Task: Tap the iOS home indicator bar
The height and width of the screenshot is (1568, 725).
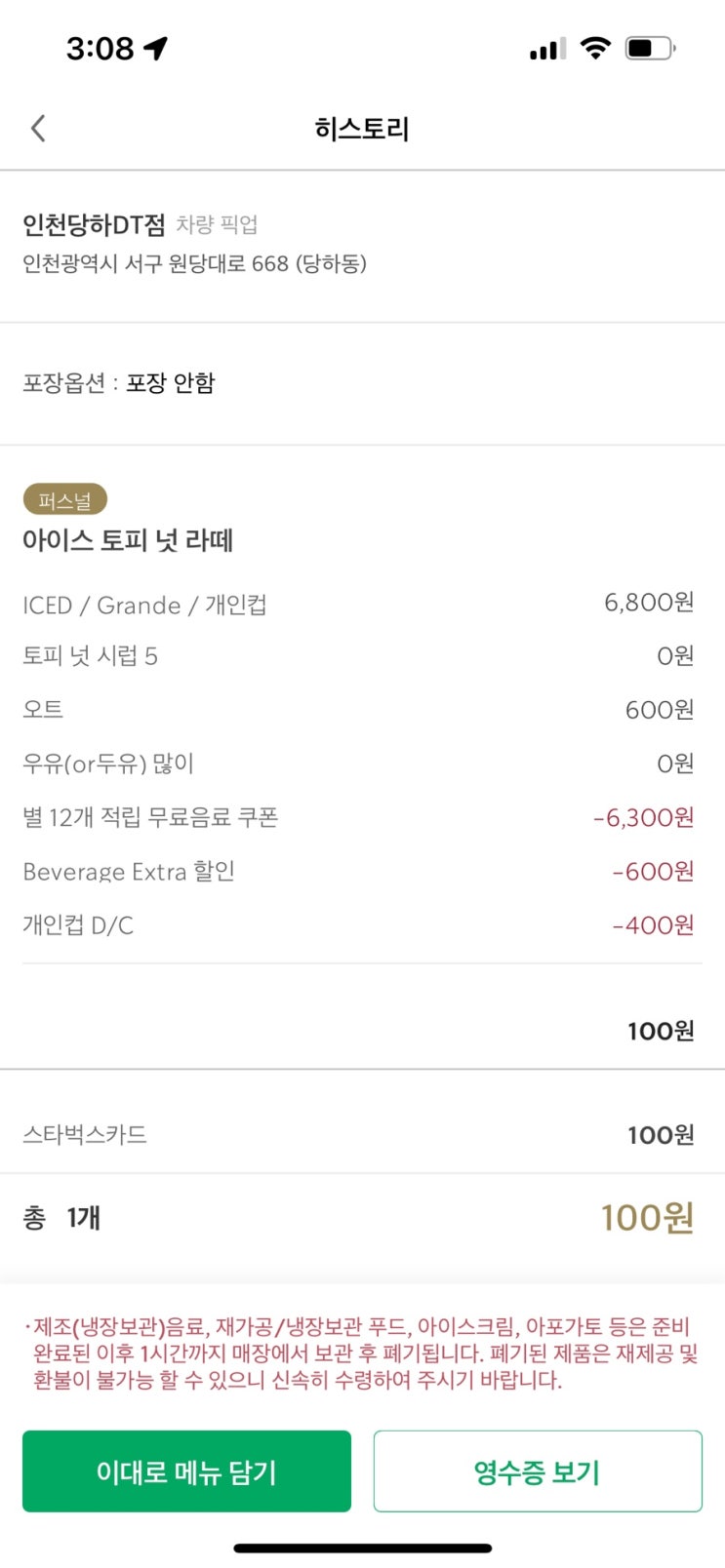Action: [x=362, y=1548]
